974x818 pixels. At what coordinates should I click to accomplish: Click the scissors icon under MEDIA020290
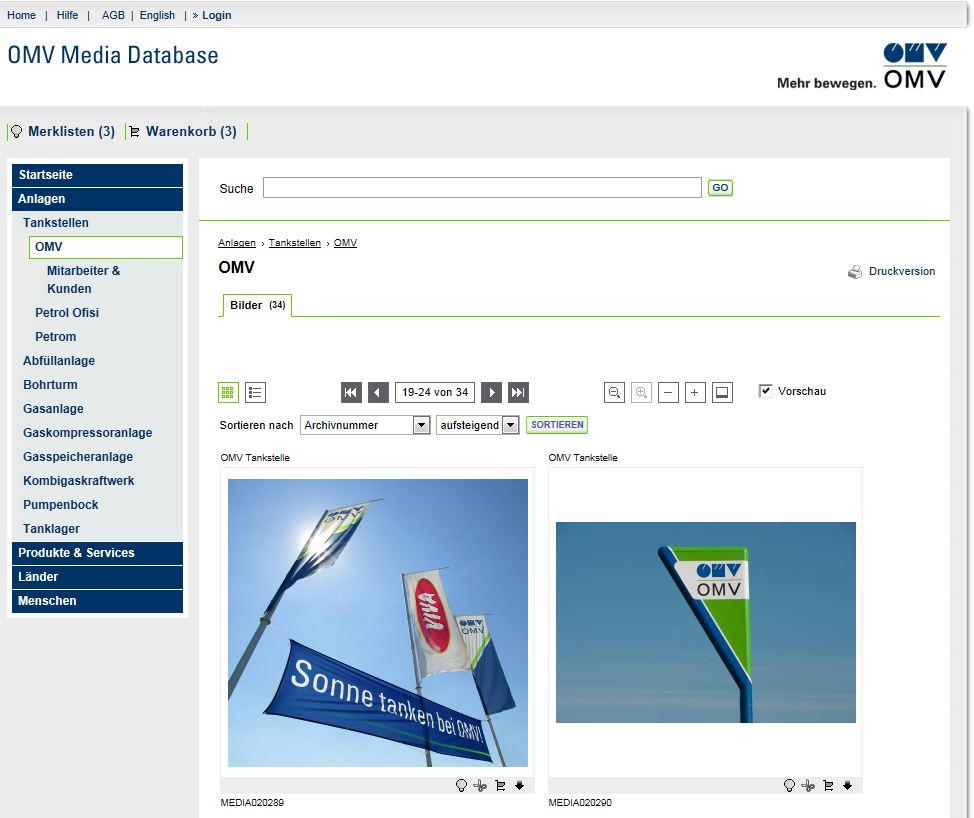click(x=808, y=786)
